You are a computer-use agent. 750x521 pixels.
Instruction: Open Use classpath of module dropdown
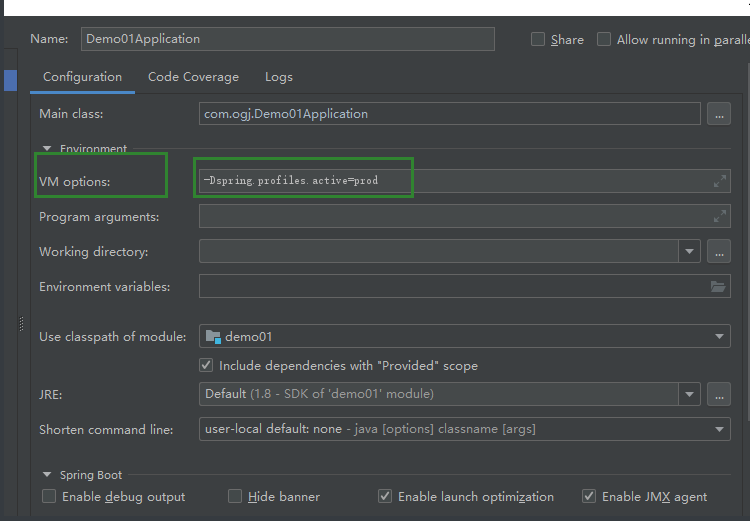point(719,337)
